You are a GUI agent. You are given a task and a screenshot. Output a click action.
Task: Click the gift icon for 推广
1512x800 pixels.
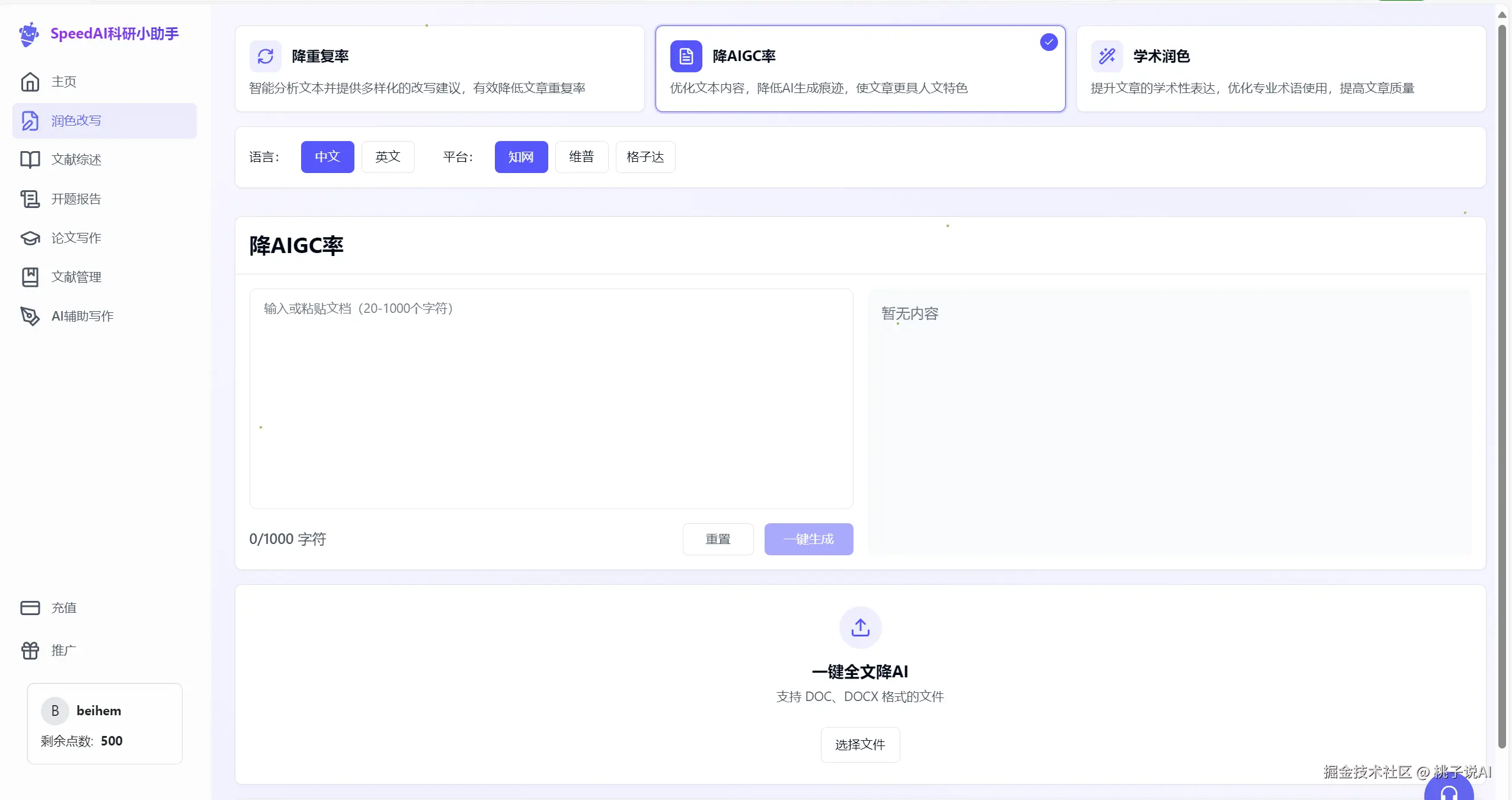(x=30, y=651)
